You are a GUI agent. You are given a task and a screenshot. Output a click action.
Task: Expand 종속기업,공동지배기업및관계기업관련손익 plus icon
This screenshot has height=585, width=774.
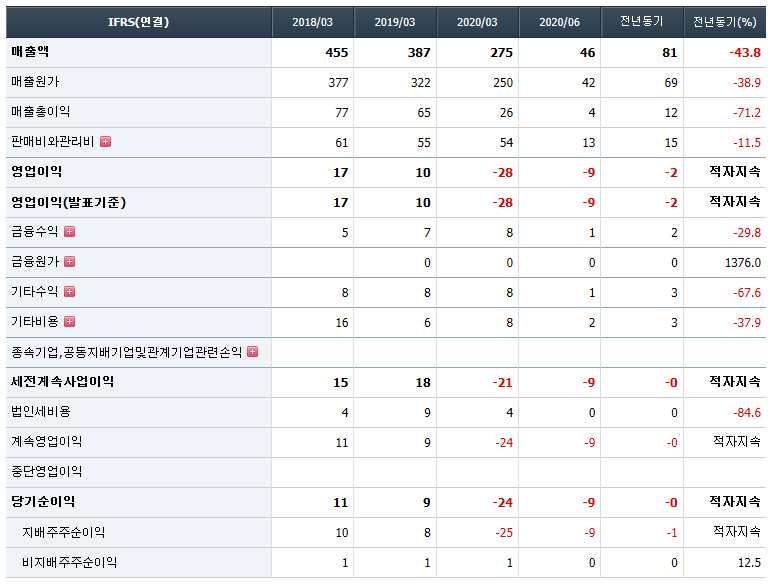tap(252, 351)
